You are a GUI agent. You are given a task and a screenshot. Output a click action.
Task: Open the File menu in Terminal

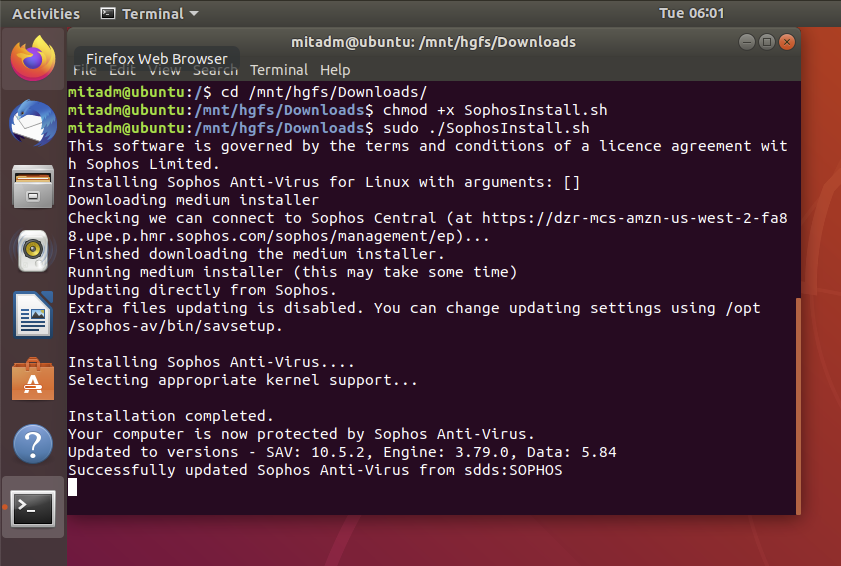tap(85, 70)
